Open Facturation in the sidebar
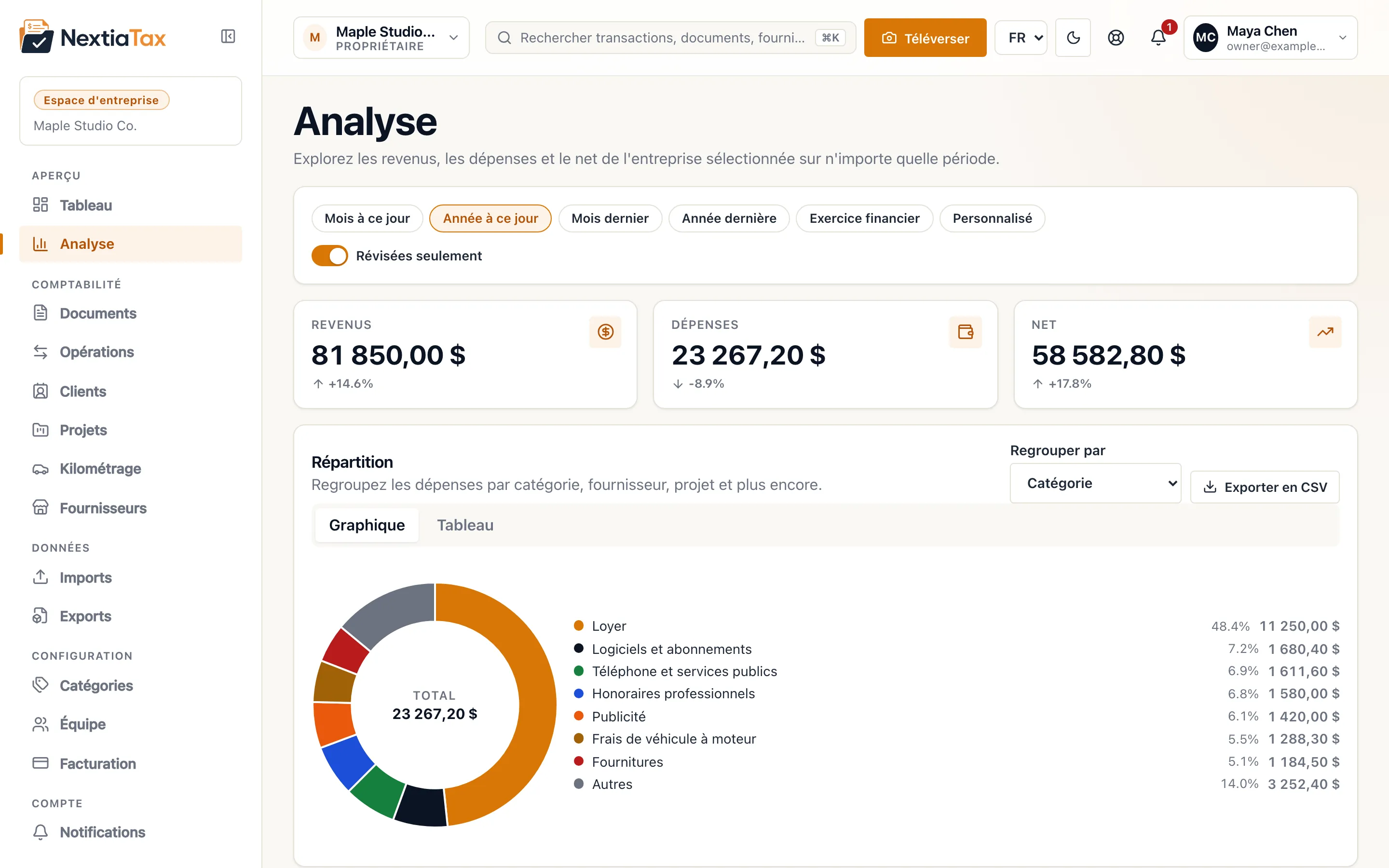This screenshot has height=868, width=1389. coord(131,763)
